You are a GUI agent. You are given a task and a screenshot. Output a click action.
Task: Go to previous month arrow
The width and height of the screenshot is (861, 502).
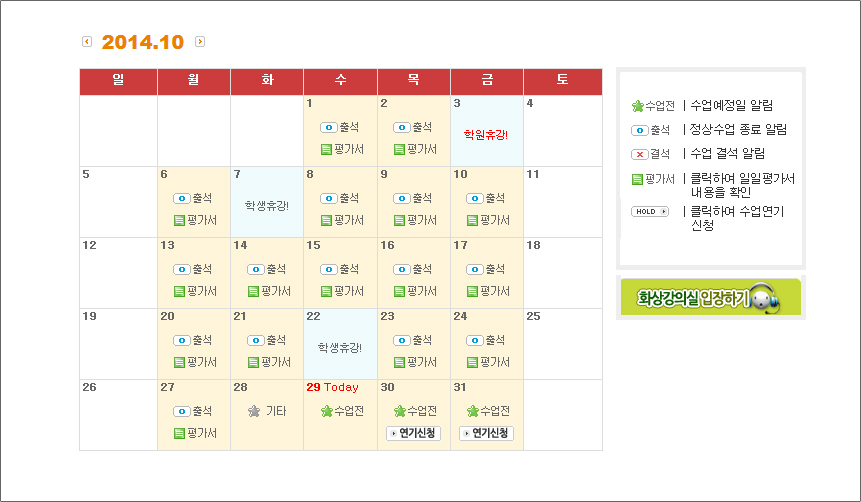point(86,42)
